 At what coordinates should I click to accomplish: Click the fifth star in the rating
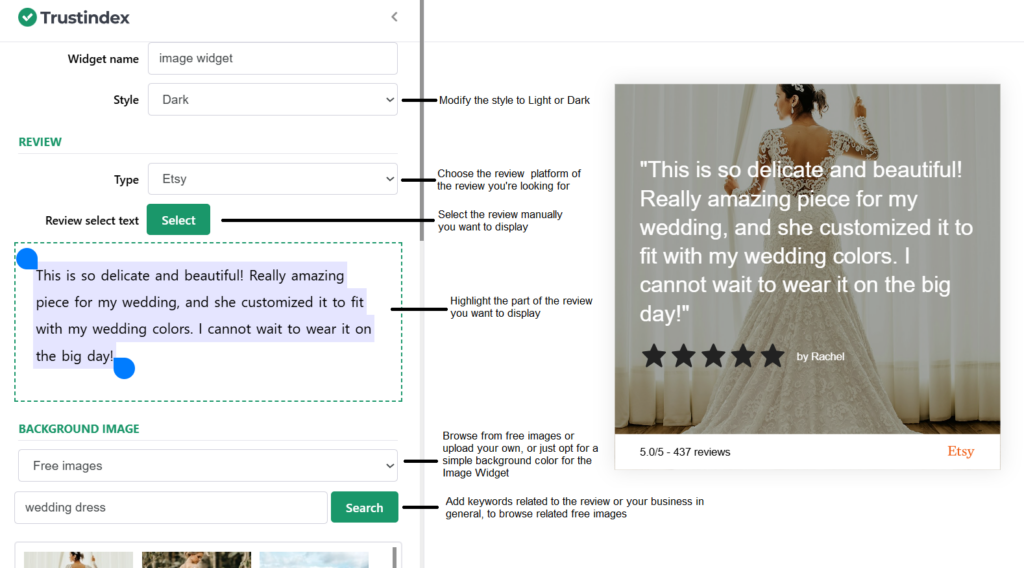click(x=772, y=356)
